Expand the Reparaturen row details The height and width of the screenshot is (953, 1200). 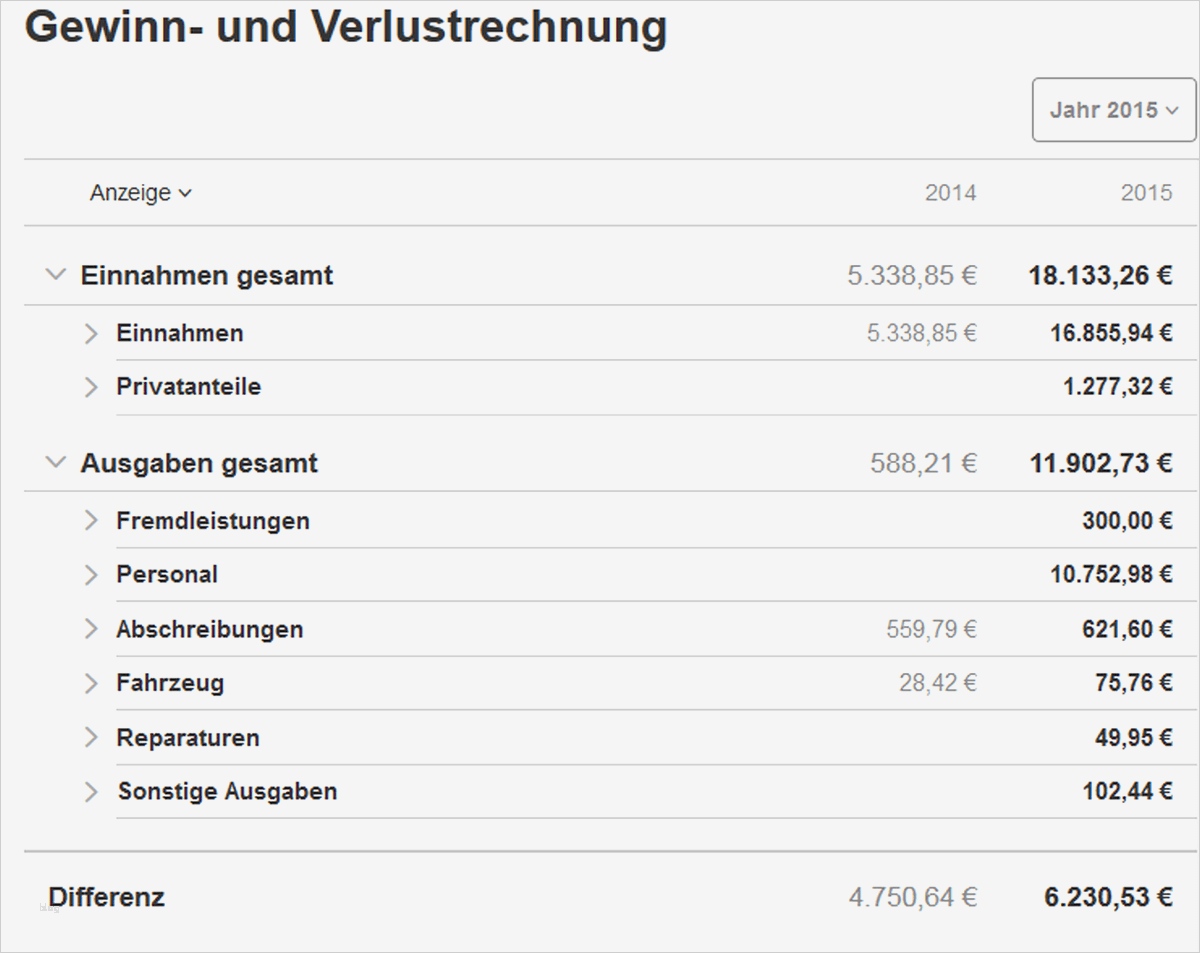90,737
